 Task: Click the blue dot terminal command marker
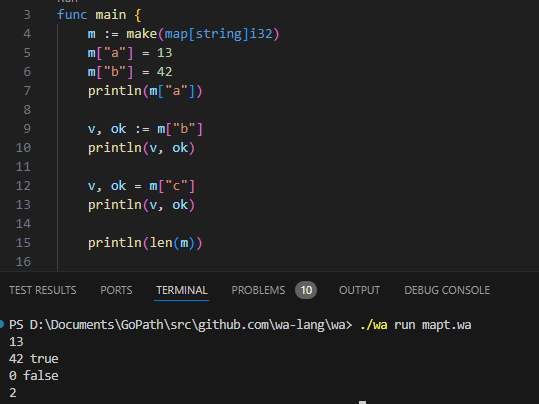[x=2, y=324]
